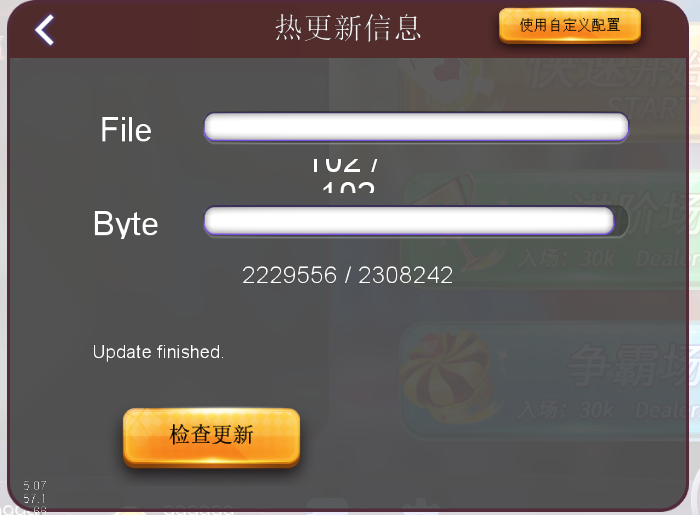Click the FPS stats readout at bottom-left

click(x=35, y=497)
